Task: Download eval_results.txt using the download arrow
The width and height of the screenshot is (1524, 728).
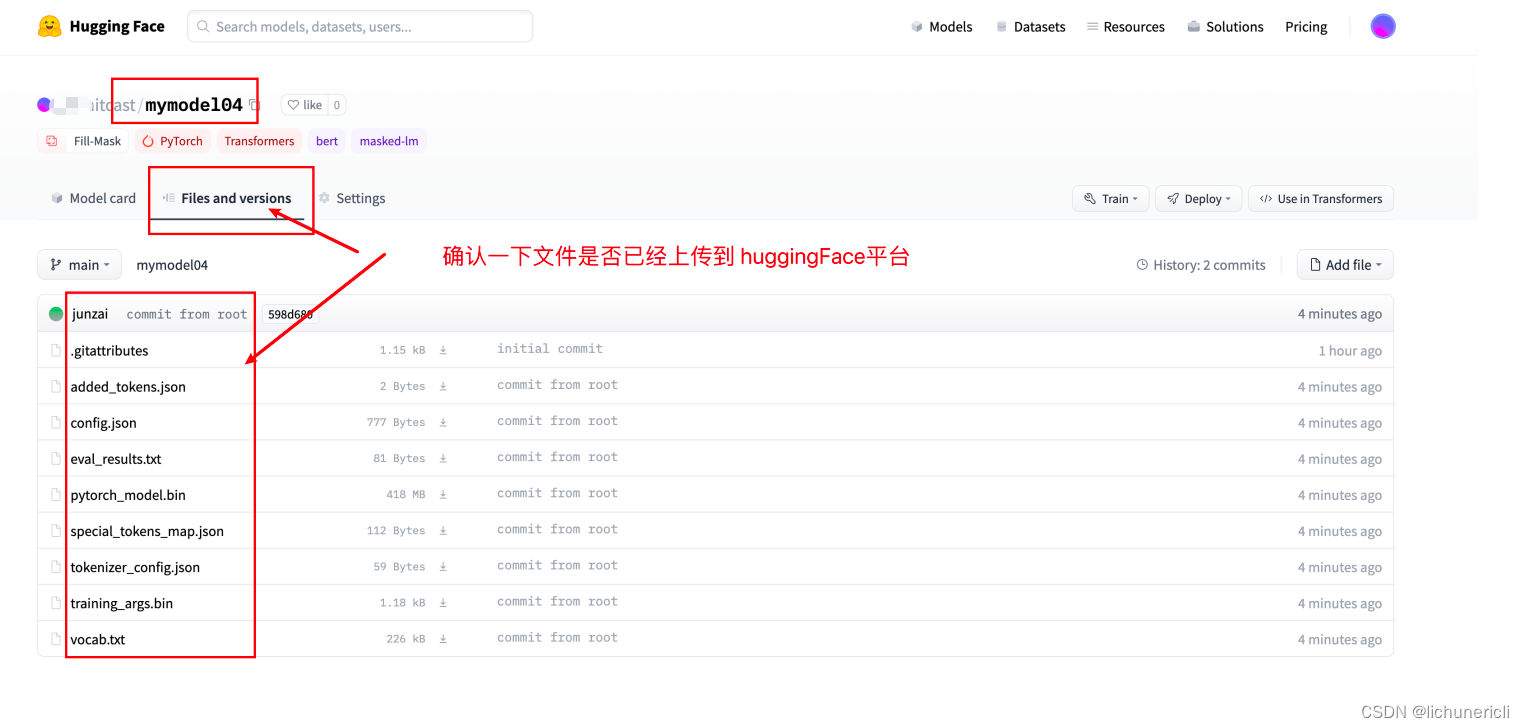Action: coord(443,458)
